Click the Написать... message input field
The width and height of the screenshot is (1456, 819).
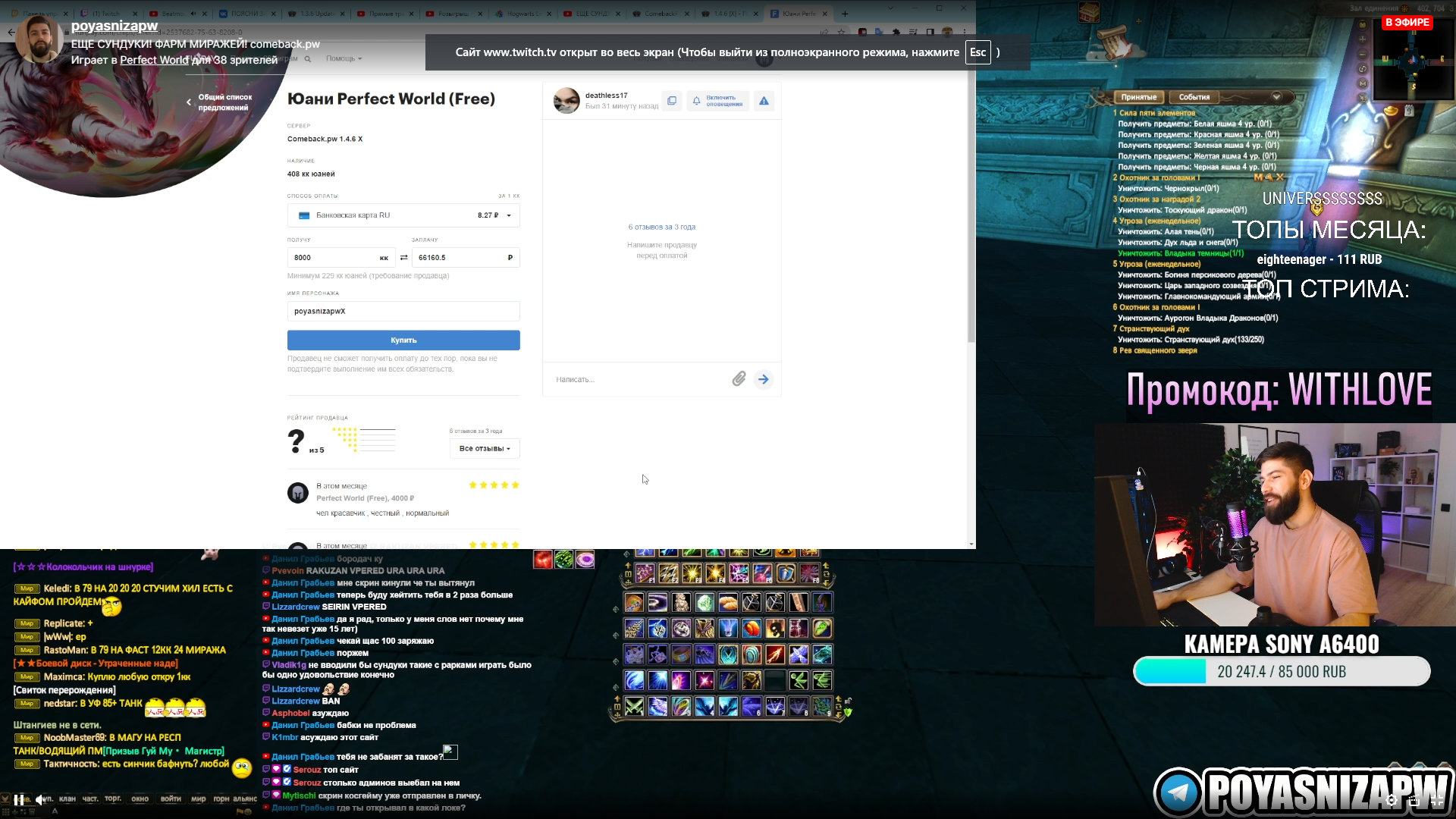click(x=637, y=379)
